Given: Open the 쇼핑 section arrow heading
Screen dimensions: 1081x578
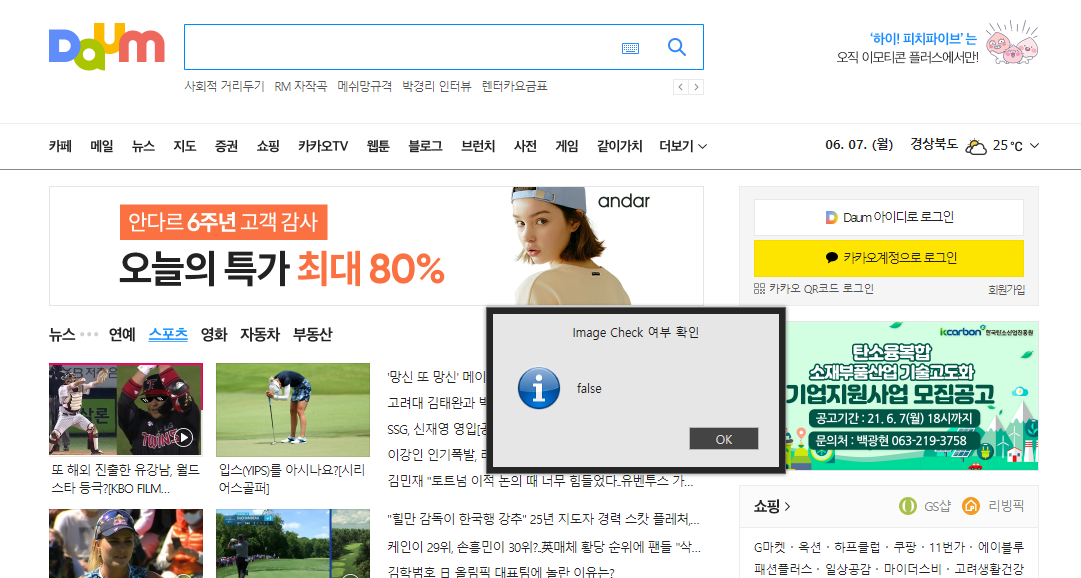Looking at the screenshot, I should [x=771, y=506].
